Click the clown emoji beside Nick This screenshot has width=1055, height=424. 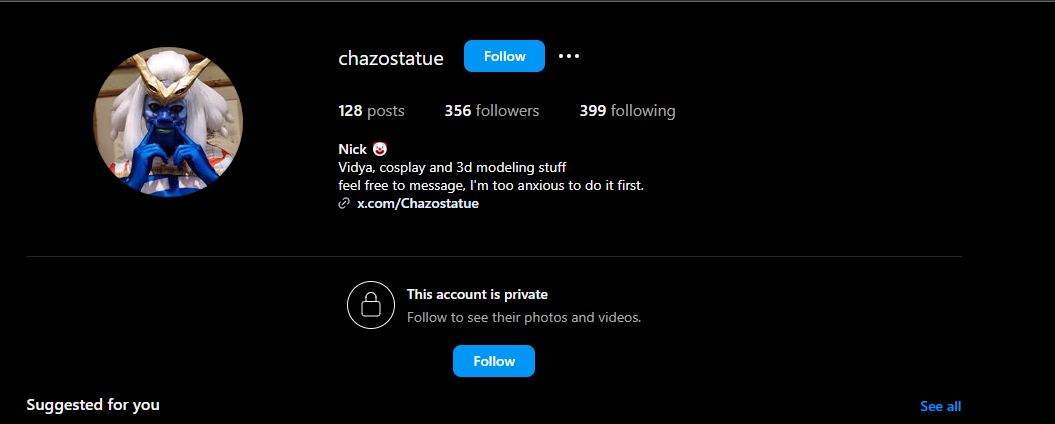(379, 149)
